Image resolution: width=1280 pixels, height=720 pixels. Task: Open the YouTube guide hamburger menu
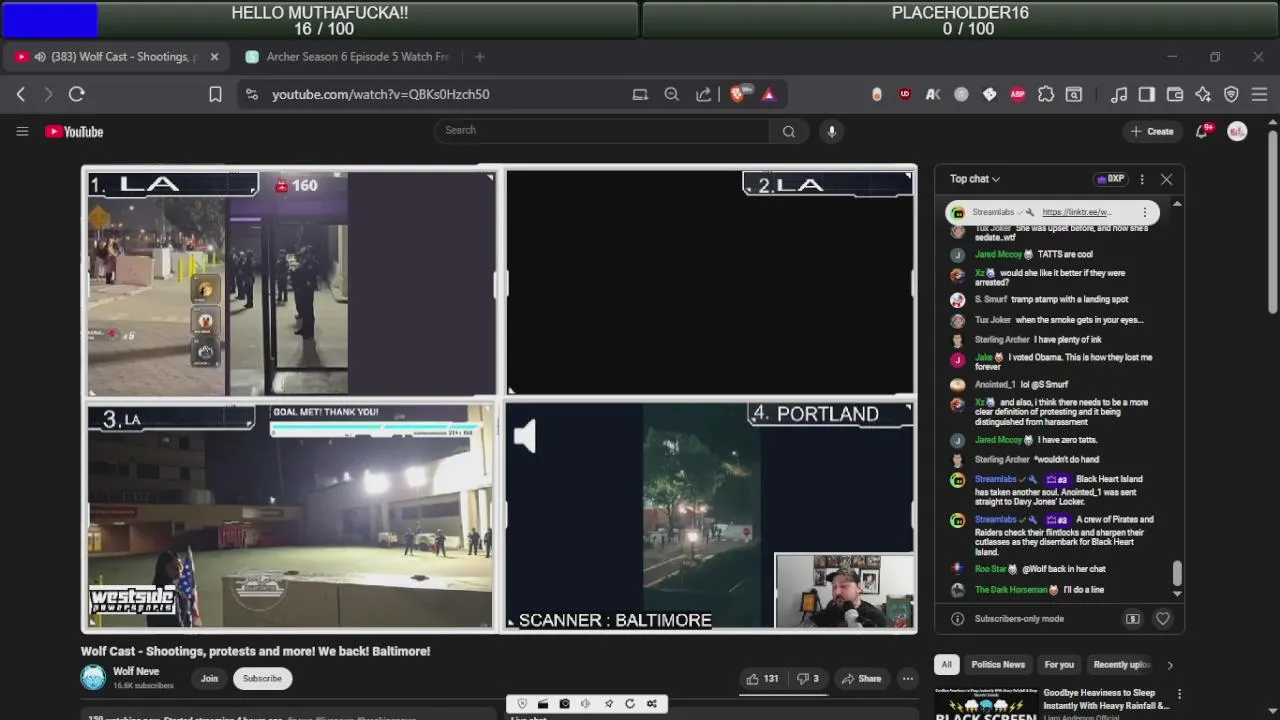tap(22, 131)
